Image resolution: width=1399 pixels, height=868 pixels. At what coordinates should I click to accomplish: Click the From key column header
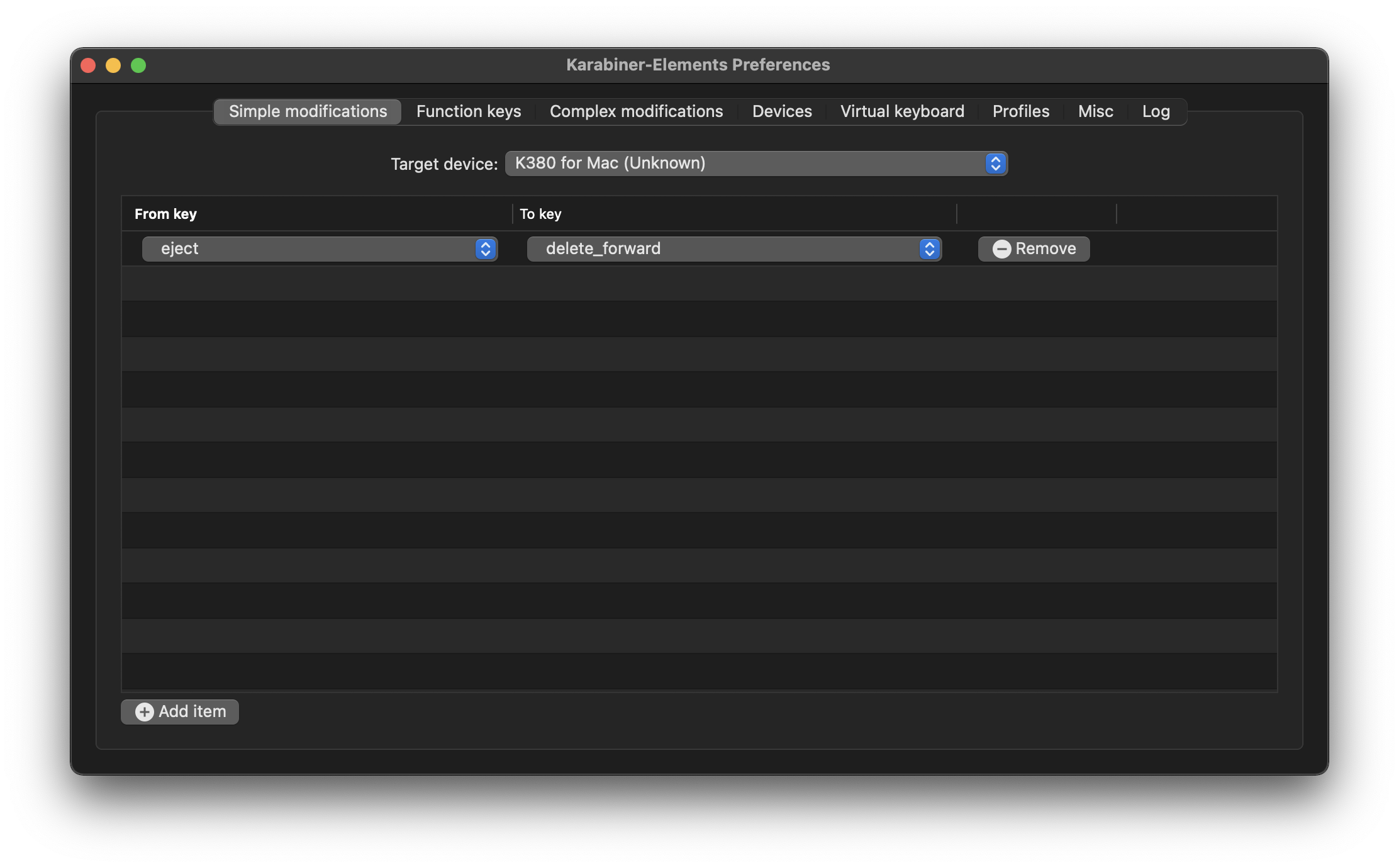point(165,214)
